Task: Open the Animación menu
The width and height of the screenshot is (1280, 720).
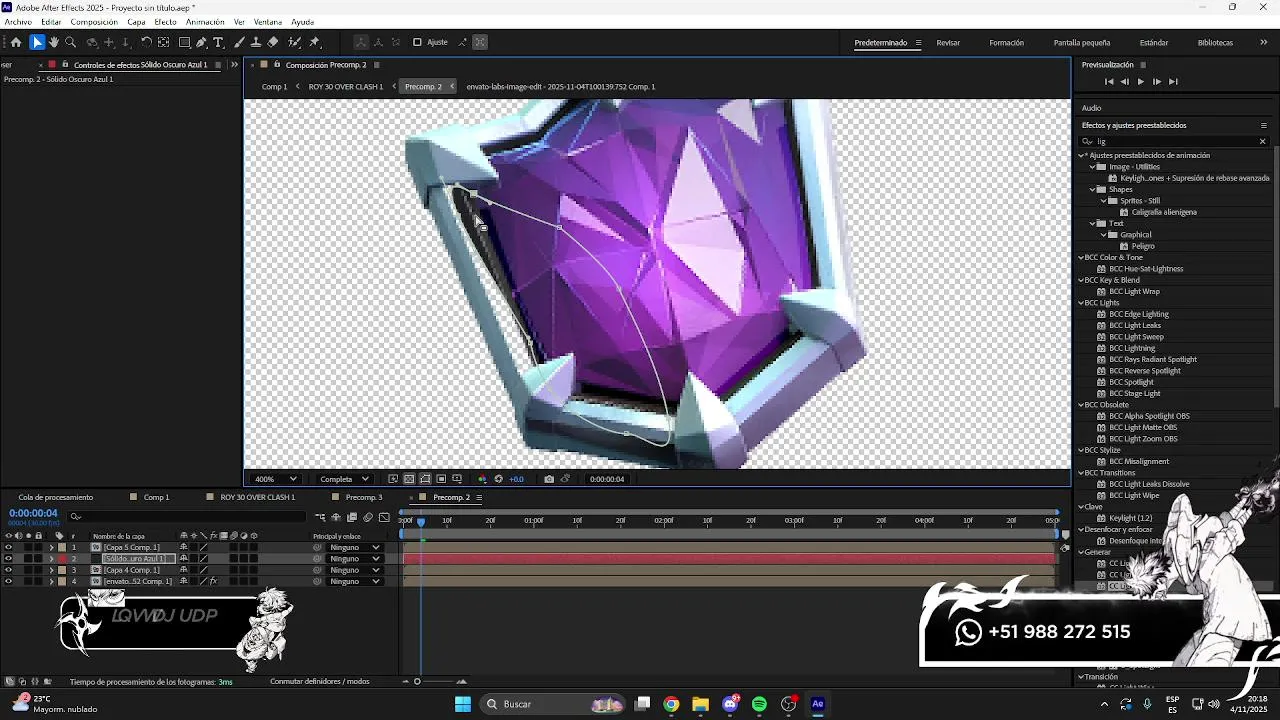Action: click(x=205, y=22)
